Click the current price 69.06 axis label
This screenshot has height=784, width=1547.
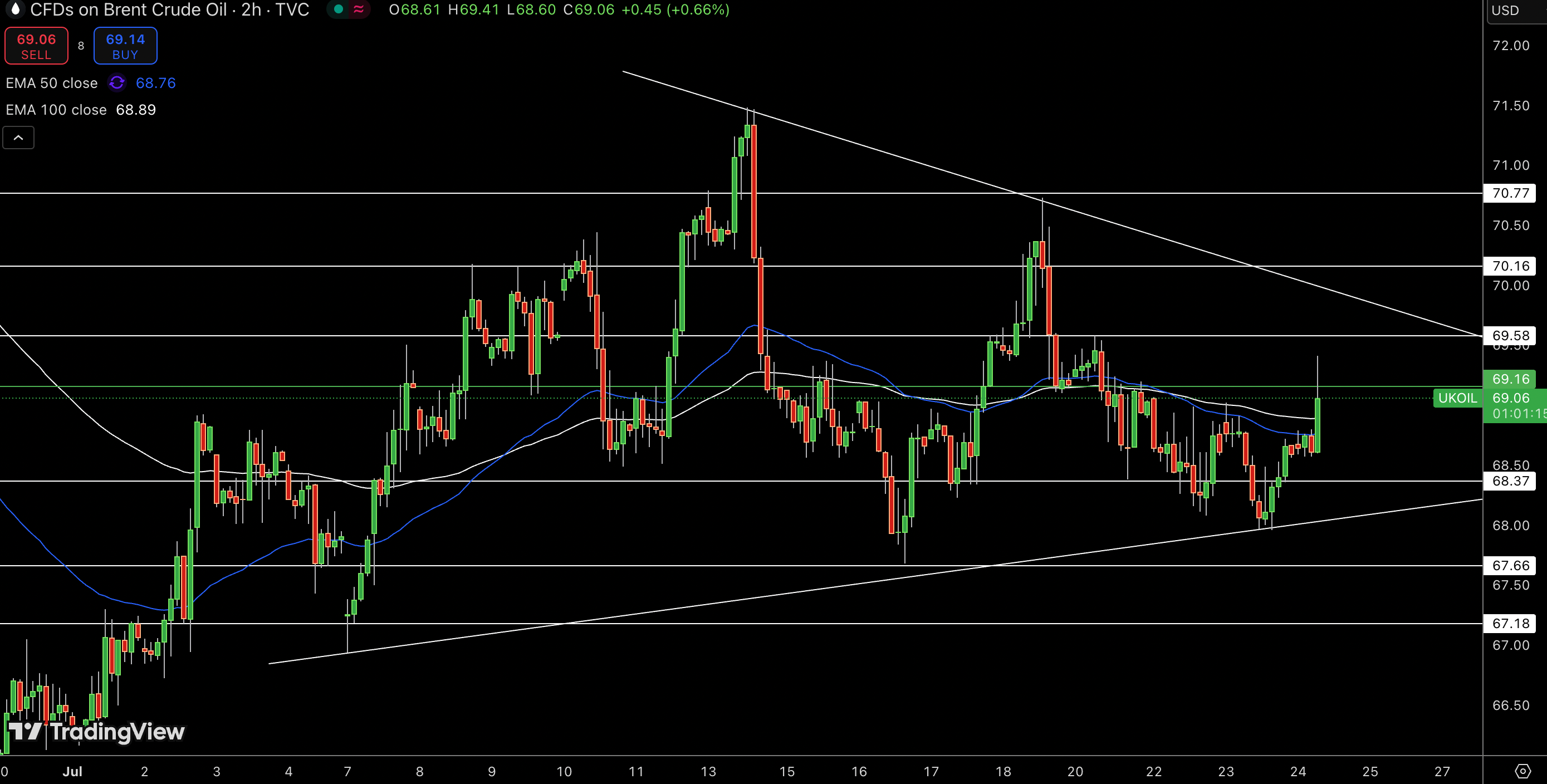[x=1511, y=398]
